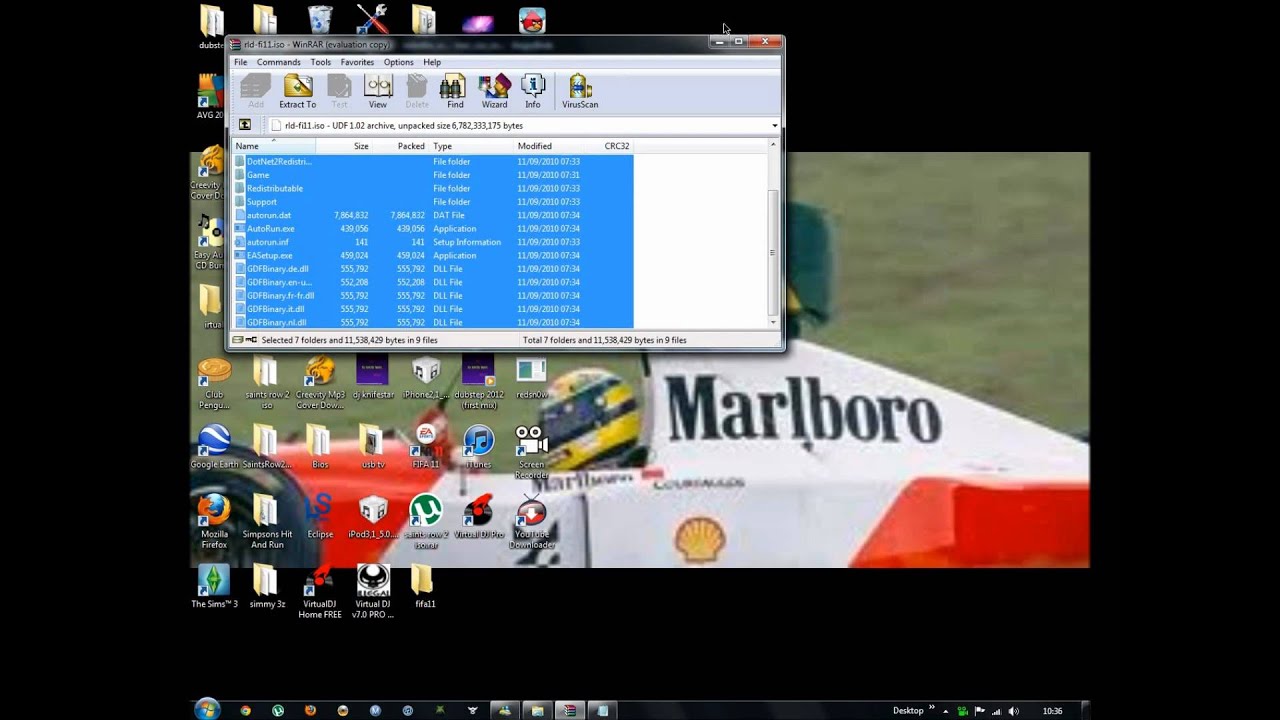Viewport: 1280px width, 720px height.
Task: Expand the Desktop toolbar chevron
Action: pyautogui.click(x=931, y=709)
